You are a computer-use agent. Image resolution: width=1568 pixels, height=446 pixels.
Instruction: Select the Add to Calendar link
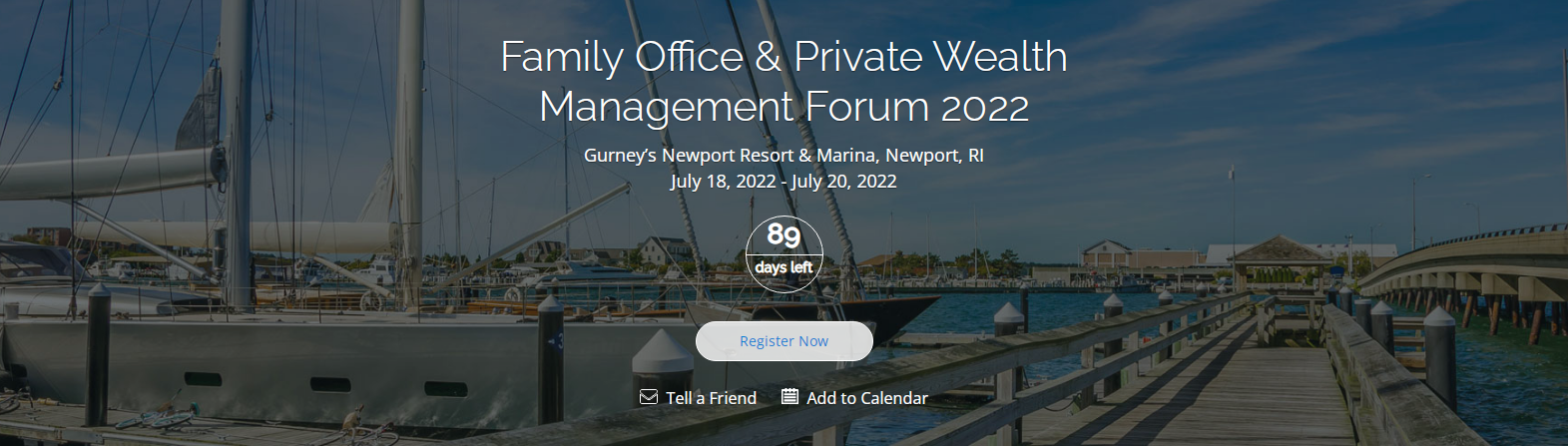(x=866, y=397)
